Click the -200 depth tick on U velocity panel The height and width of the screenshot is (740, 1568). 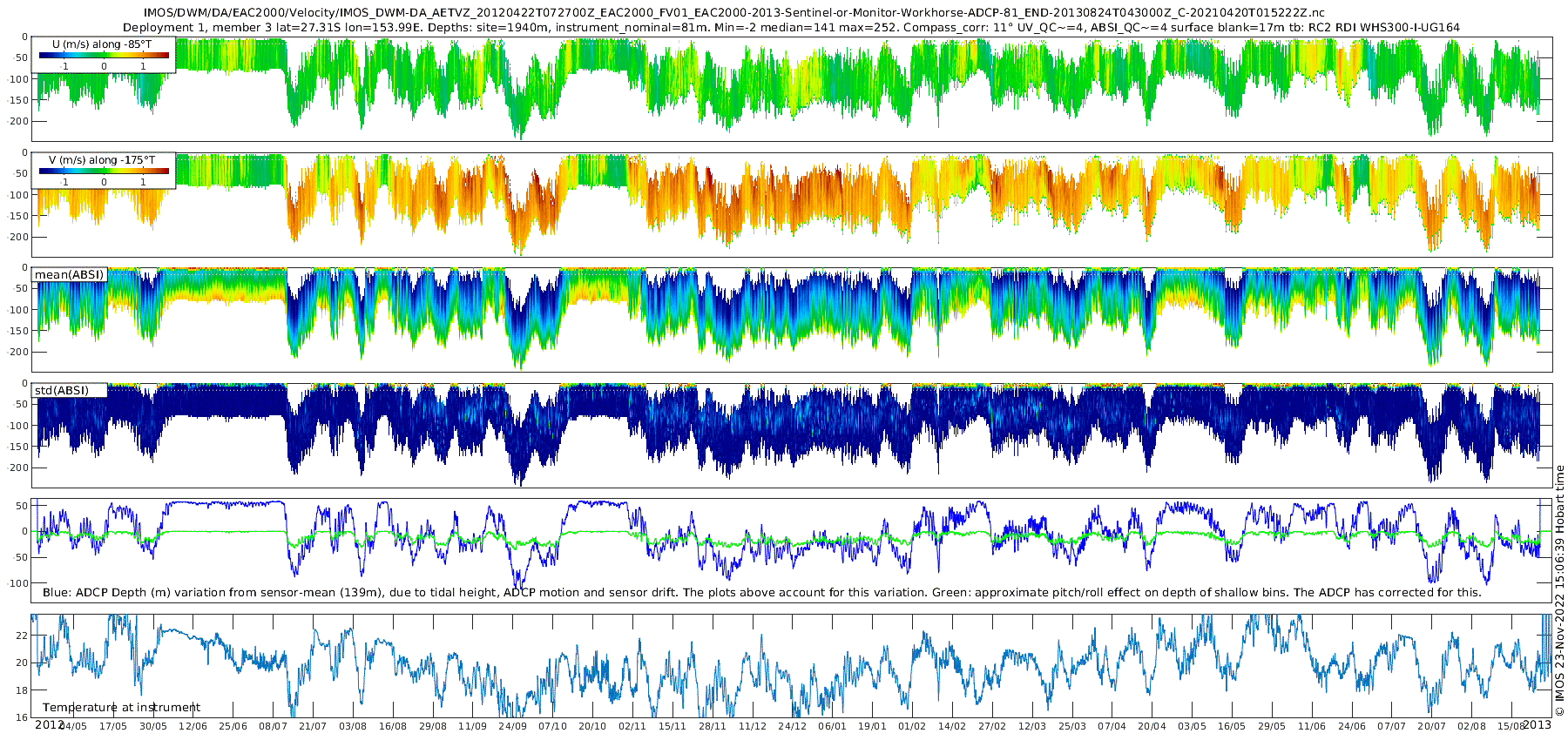18,121
